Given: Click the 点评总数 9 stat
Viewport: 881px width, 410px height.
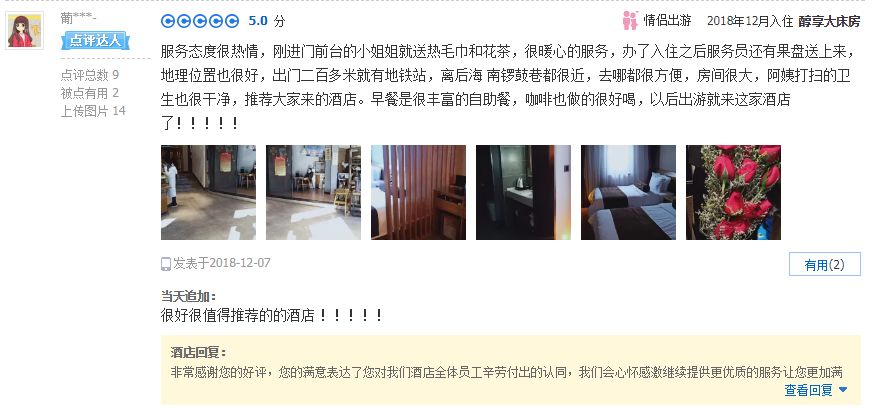Looking at the screenshot, I should 90,75.
